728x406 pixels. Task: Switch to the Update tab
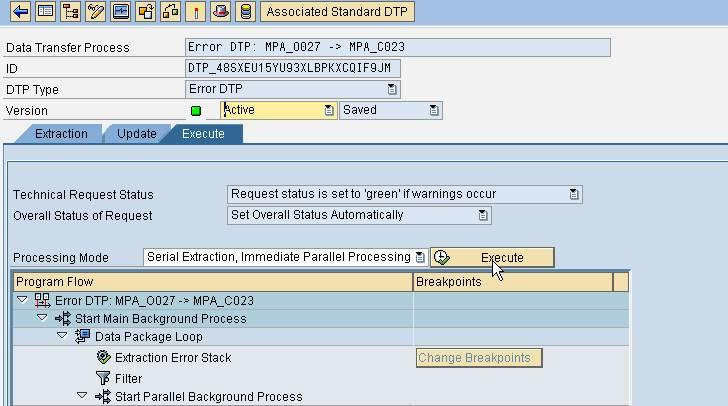click(136, 134)
